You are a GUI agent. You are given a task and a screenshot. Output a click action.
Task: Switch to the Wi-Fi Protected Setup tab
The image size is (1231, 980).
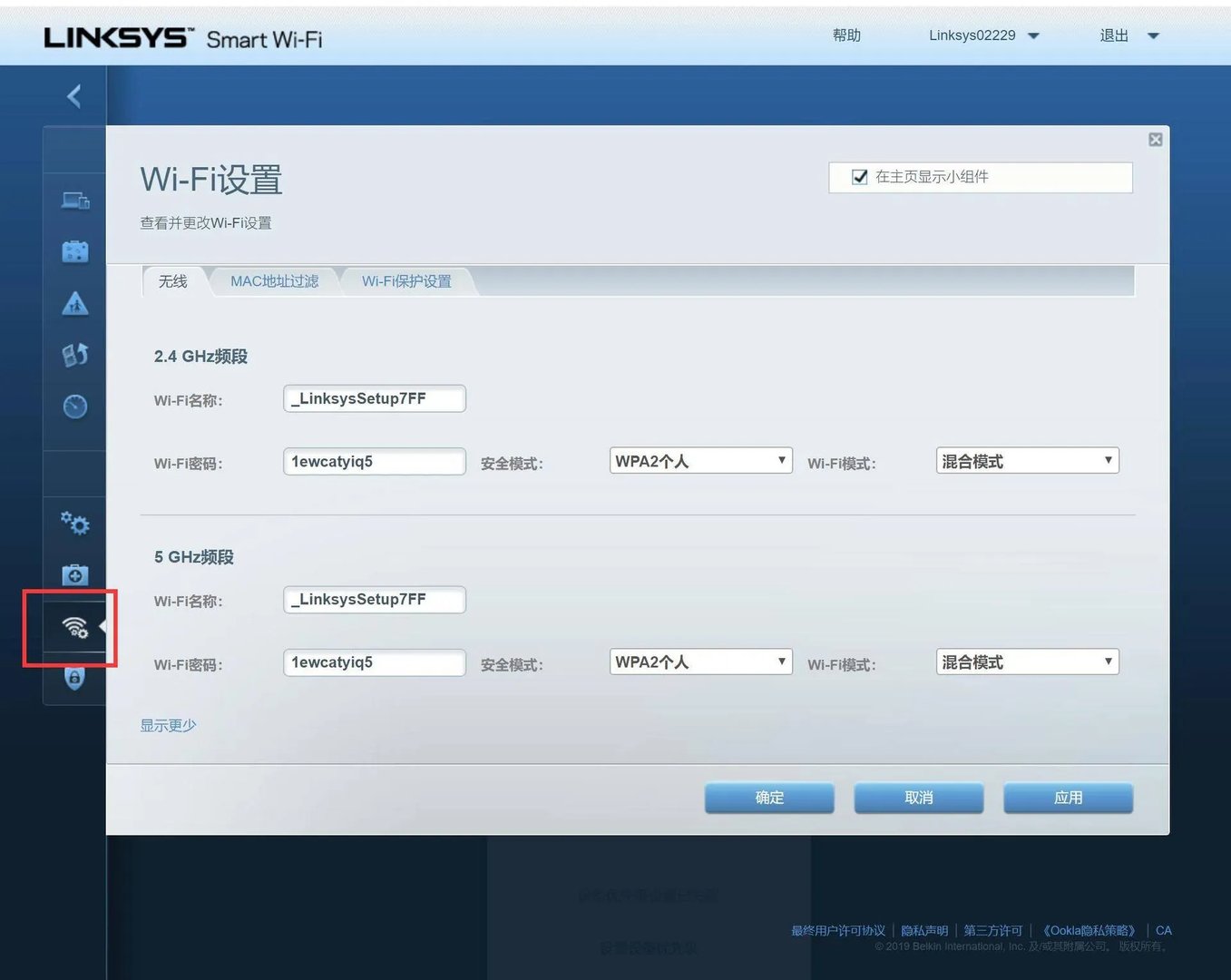coord(405,281)
